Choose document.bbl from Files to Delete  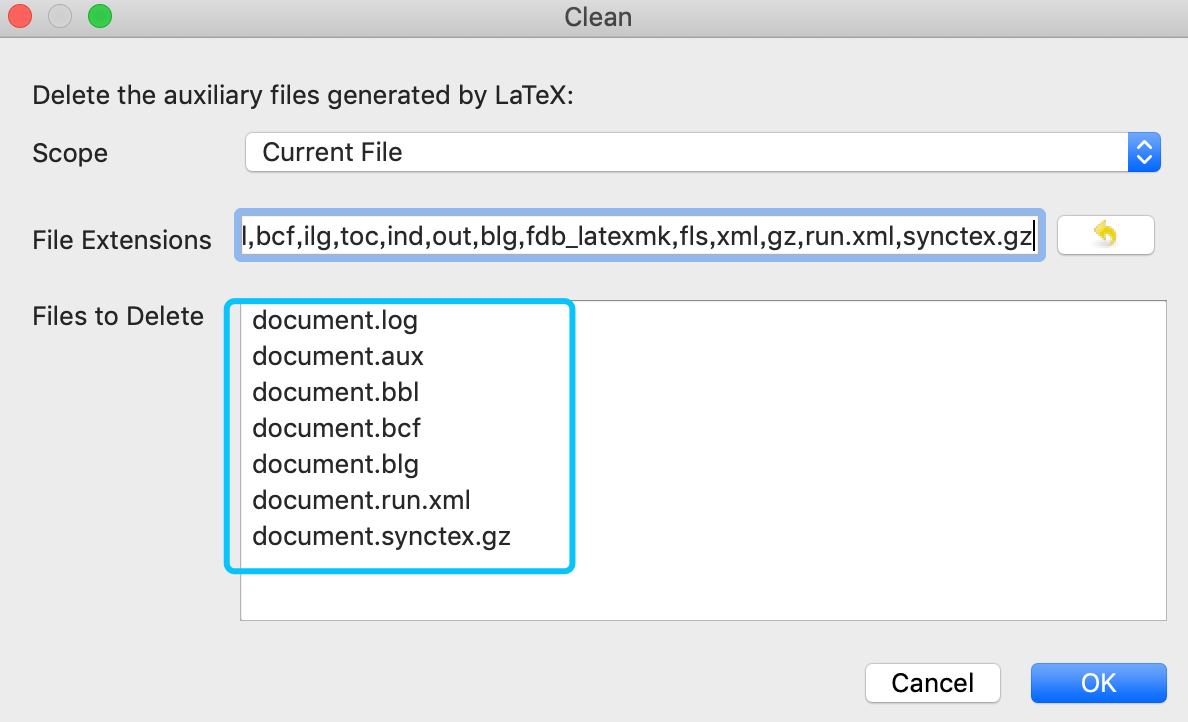(x=328, y=392)
